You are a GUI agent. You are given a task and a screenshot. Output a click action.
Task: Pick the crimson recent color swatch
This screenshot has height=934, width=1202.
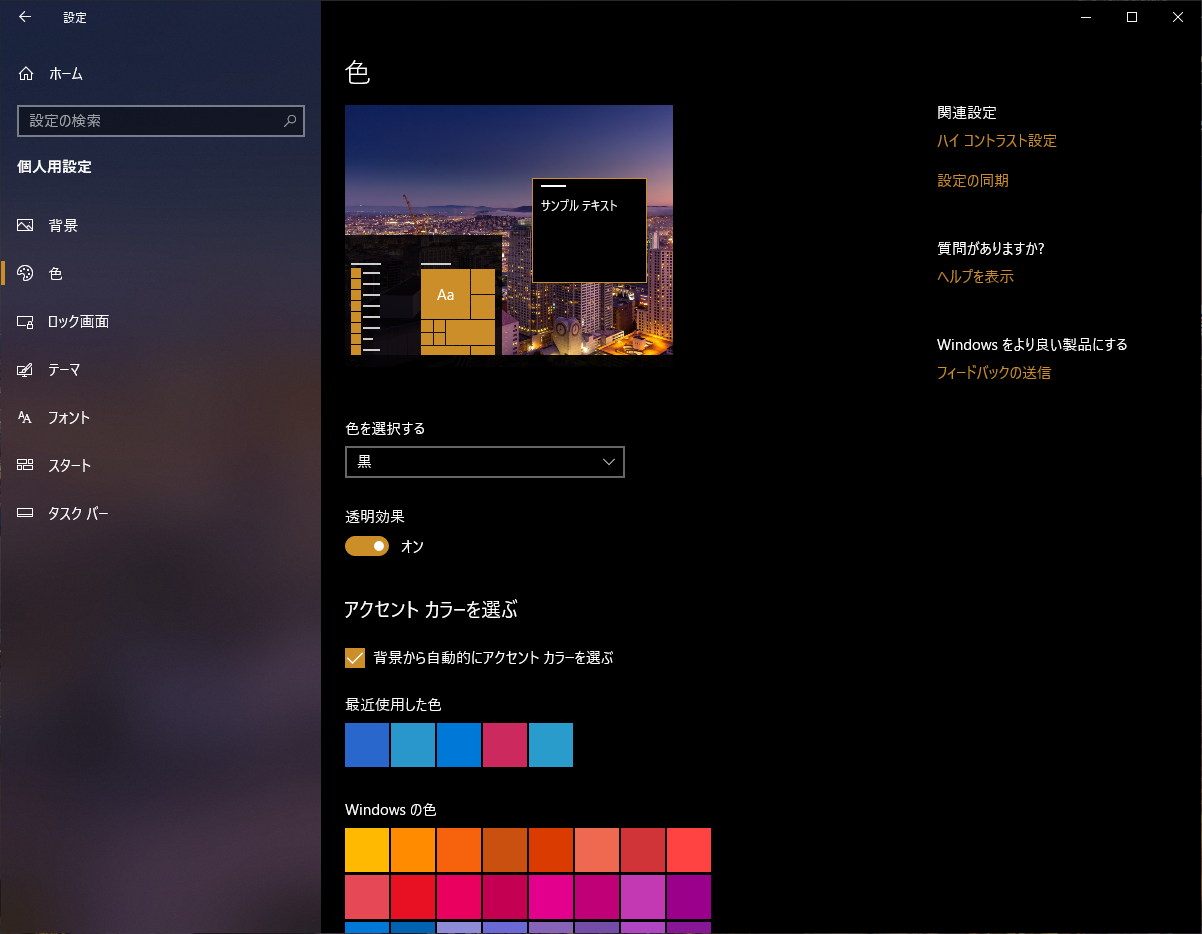point(505,745)
